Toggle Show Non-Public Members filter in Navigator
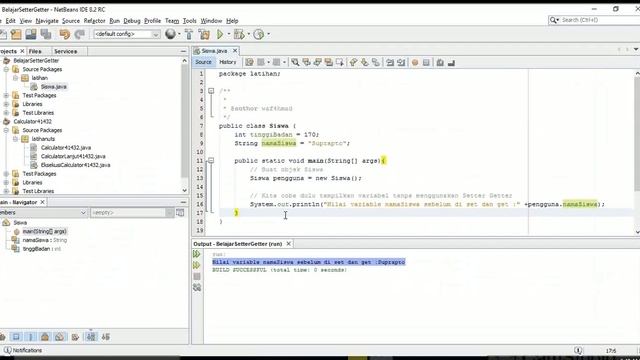Viewport: 640px width, 360px height. pyautogui.click(x=45, y=337)
